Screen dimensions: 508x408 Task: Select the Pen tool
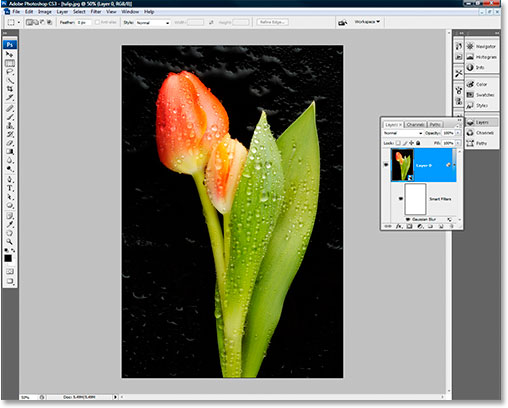pos(10,180)
